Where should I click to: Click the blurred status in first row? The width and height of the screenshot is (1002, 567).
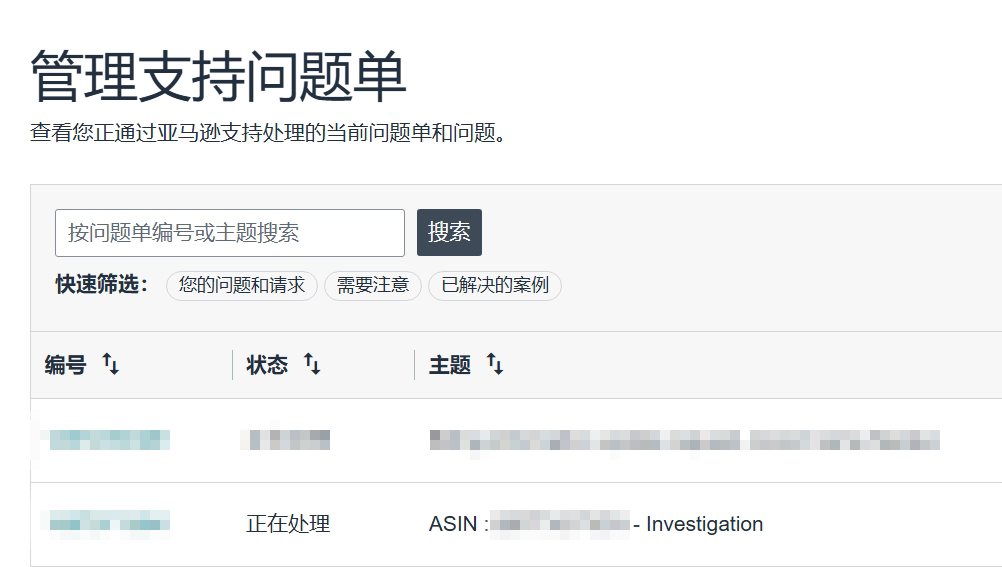[x=288, y=440]
